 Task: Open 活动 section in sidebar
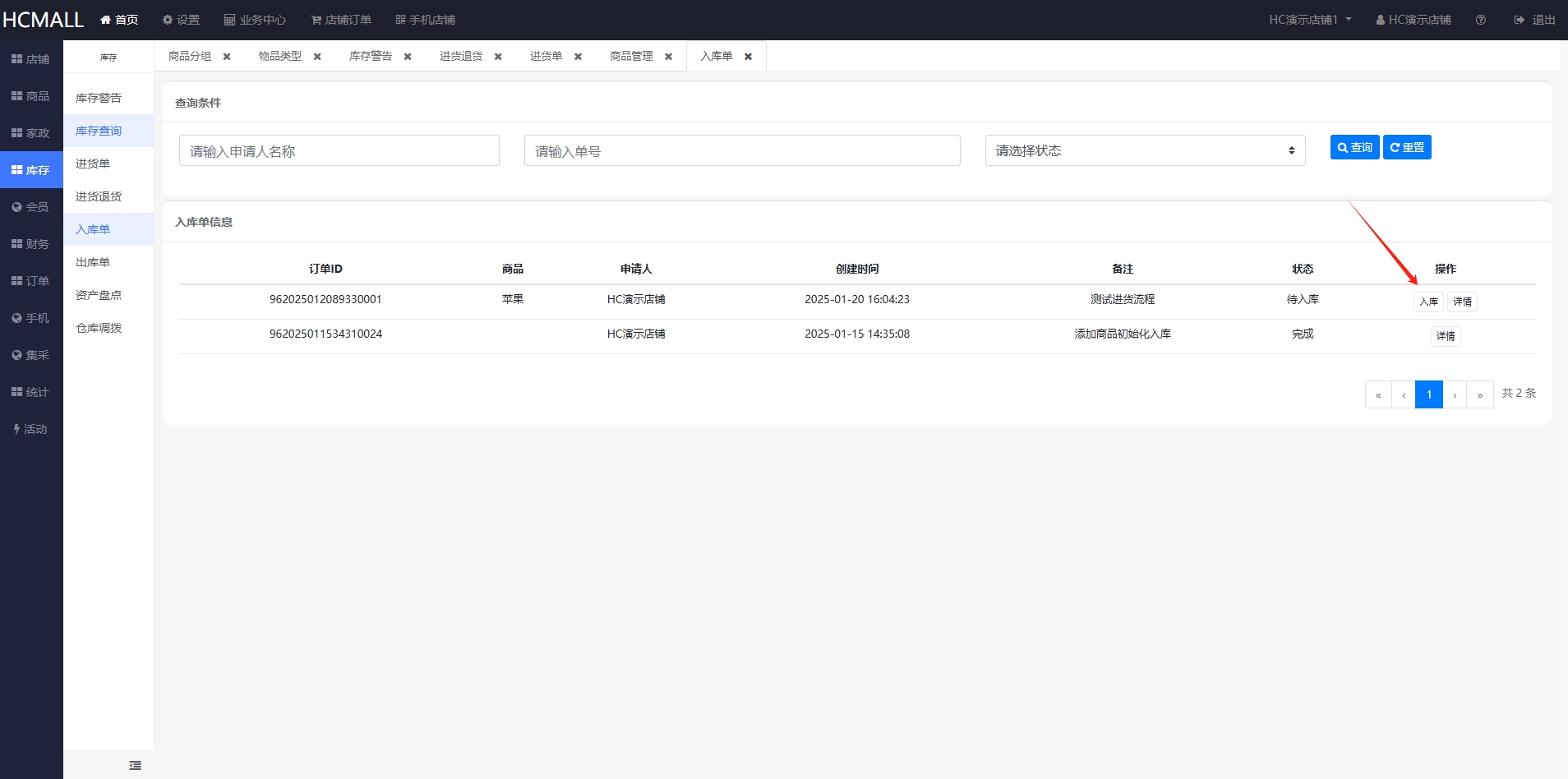pos(31,429)
